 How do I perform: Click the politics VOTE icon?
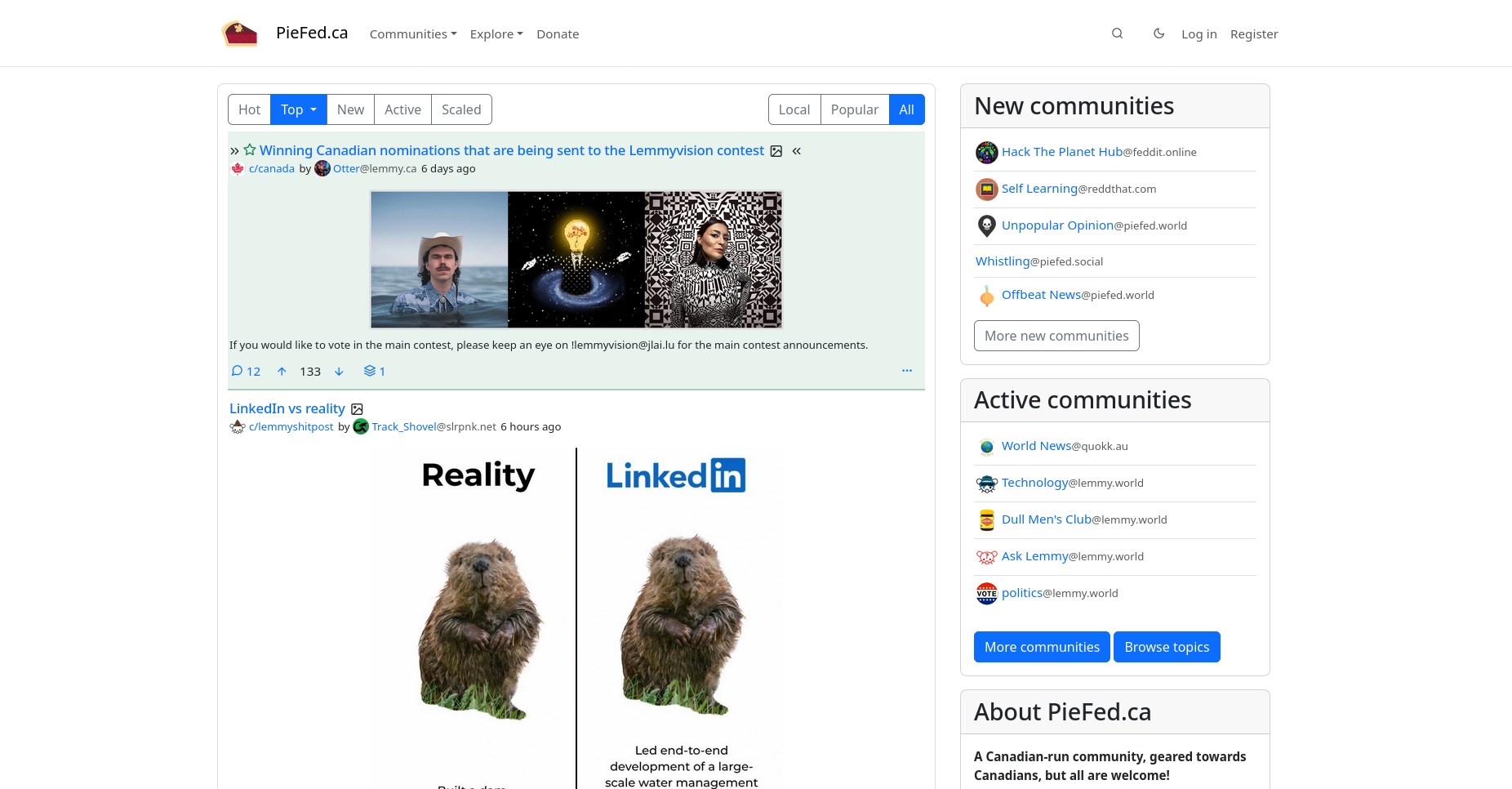click(x=986, y=594)
